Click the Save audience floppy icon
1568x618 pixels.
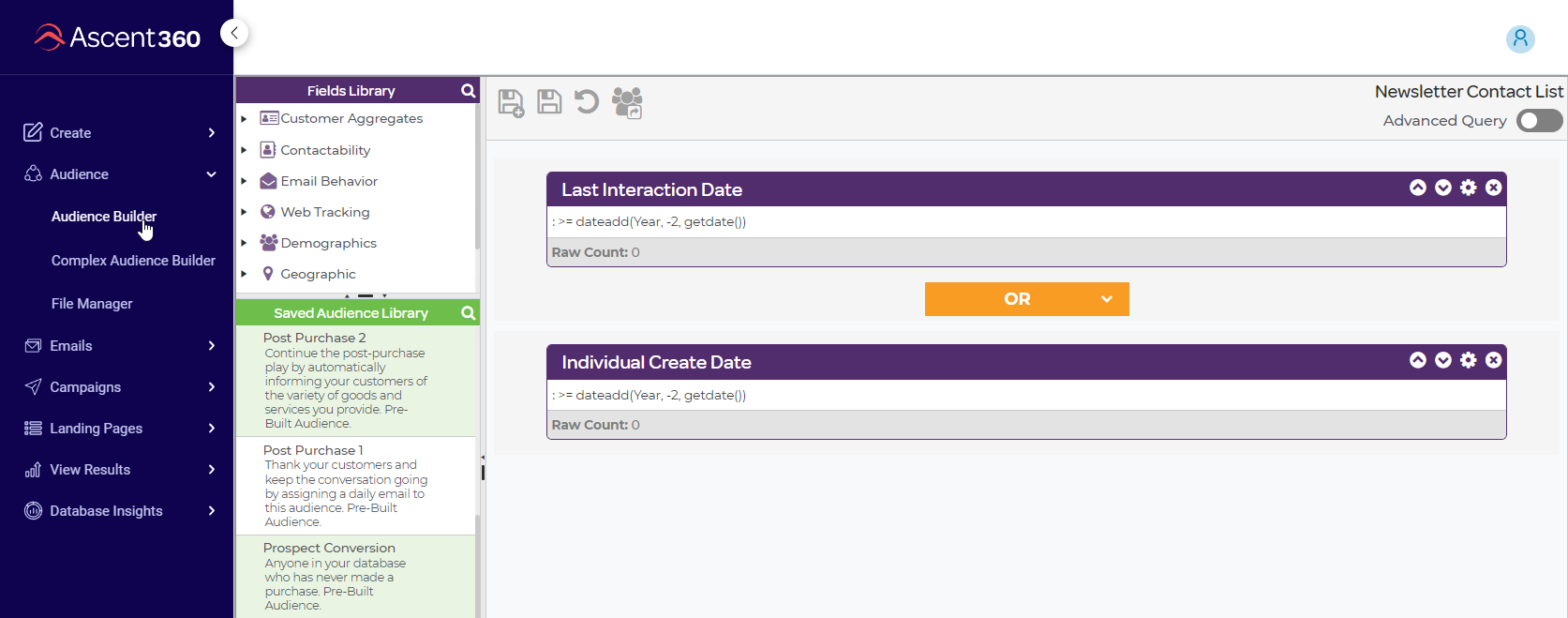549,101
